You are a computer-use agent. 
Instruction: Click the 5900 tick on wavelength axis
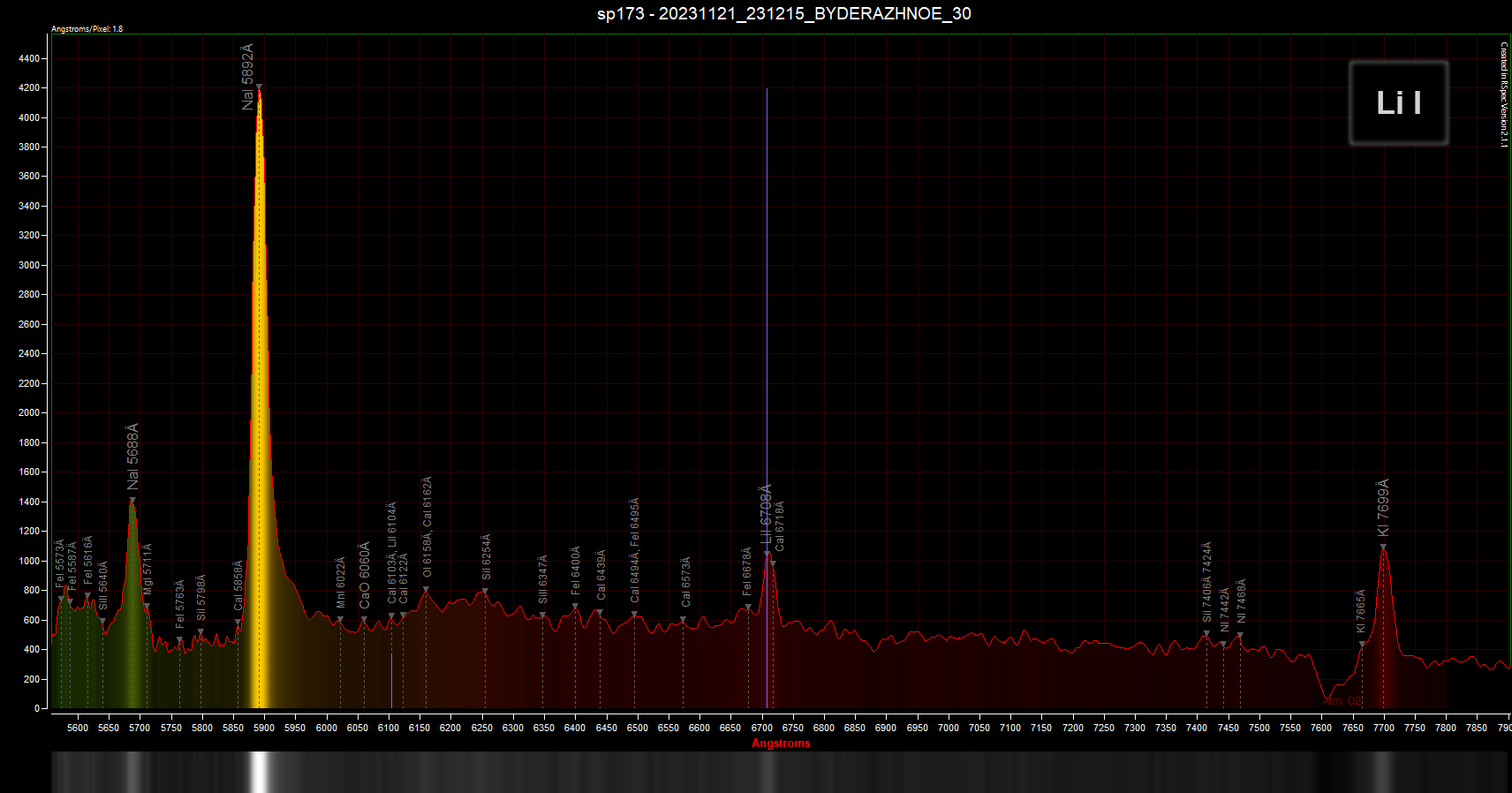[x=264, y=728]
